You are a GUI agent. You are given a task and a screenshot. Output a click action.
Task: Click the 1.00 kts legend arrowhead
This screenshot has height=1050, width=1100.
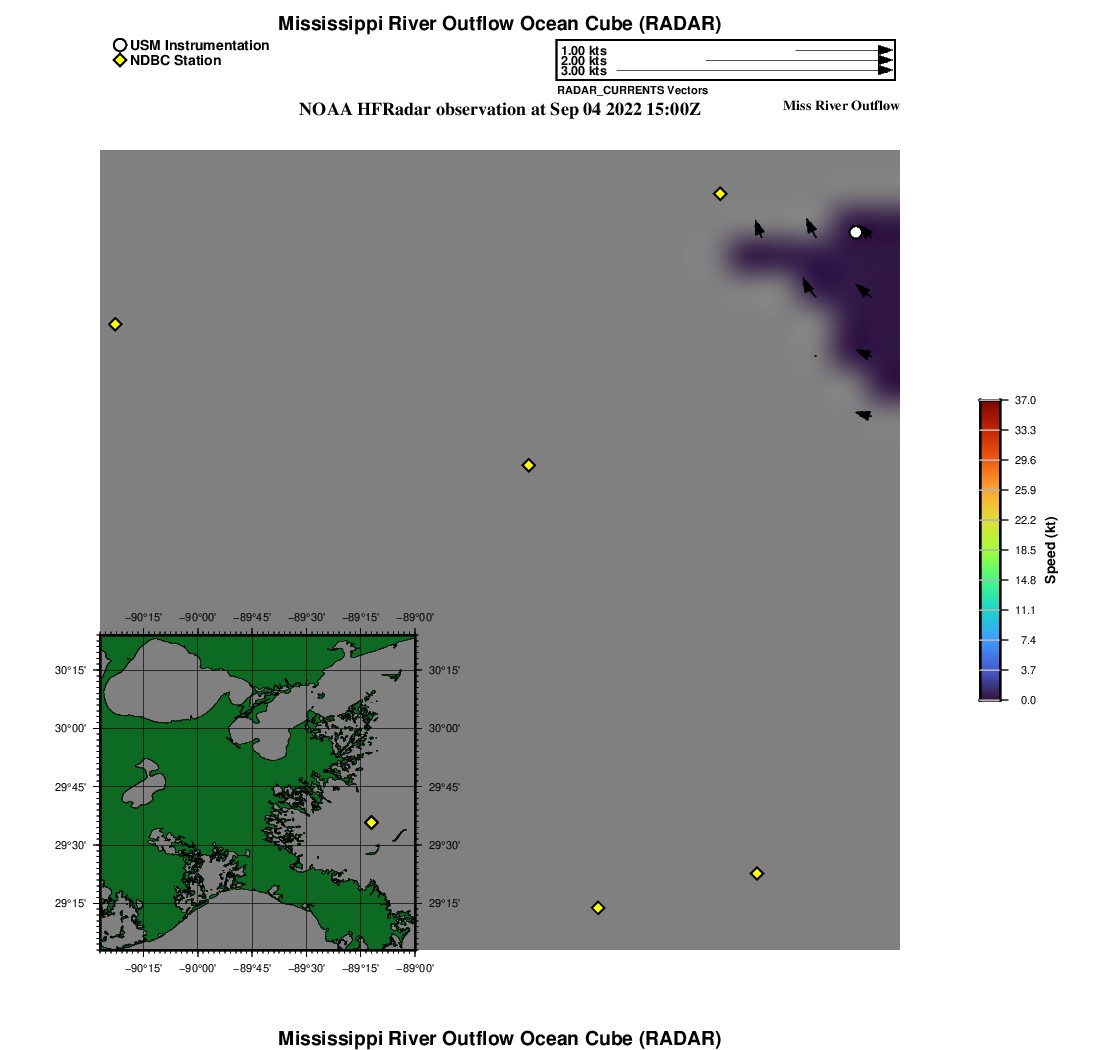(x=884, y=50)
